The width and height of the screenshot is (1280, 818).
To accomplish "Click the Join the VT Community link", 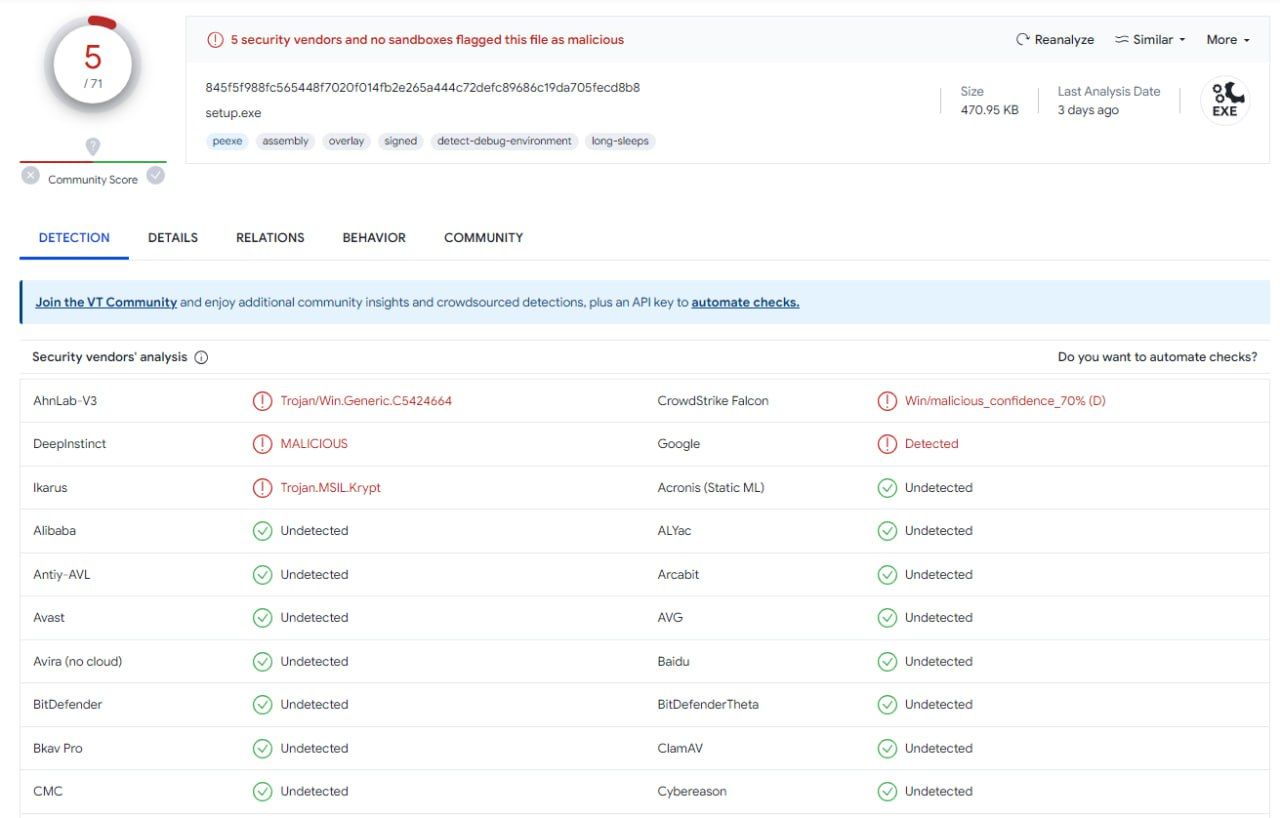I will [106, 303].
